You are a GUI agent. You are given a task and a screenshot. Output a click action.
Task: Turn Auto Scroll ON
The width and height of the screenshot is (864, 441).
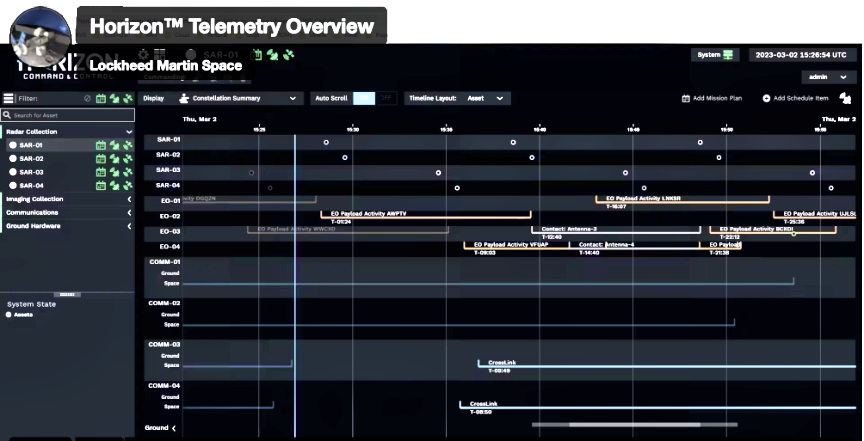coord(365,98)
